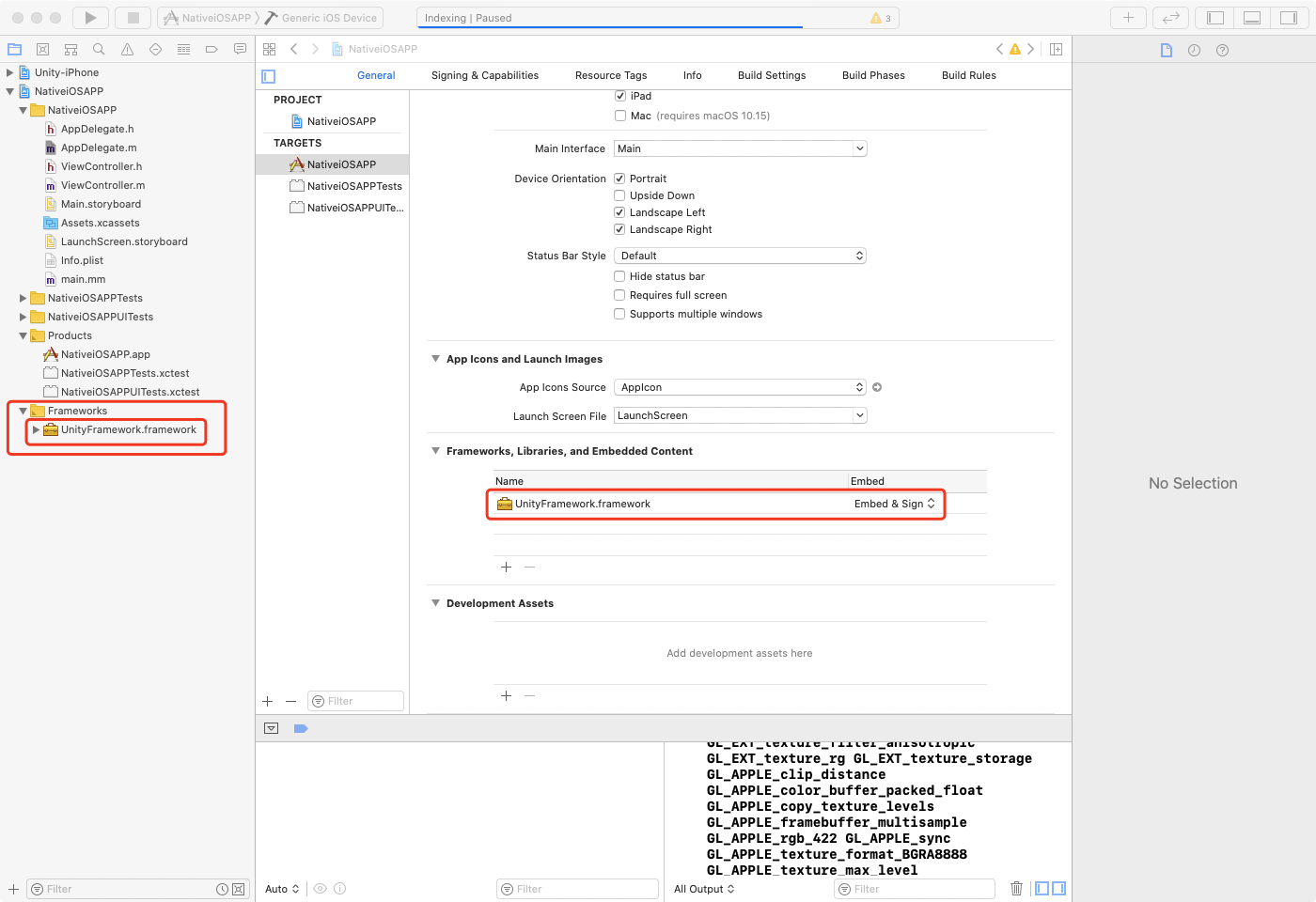Open the Test navigator diamond icon
1316x902 pixels.
[155, 50]
